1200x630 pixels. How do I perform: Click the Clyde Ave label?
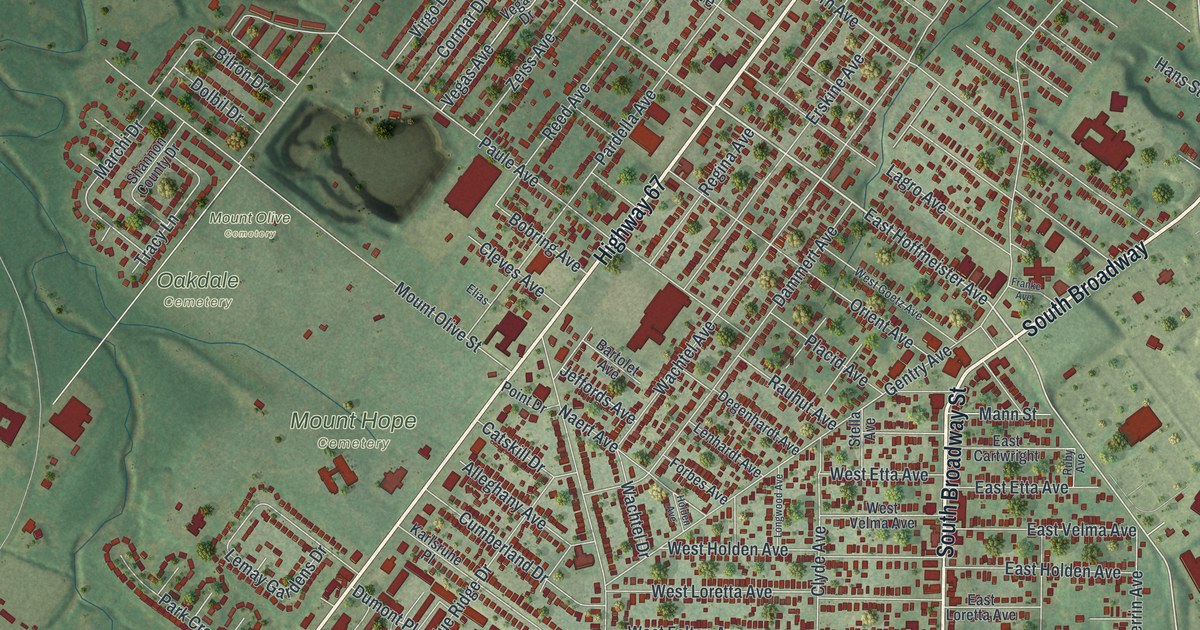tap(819, 562)
